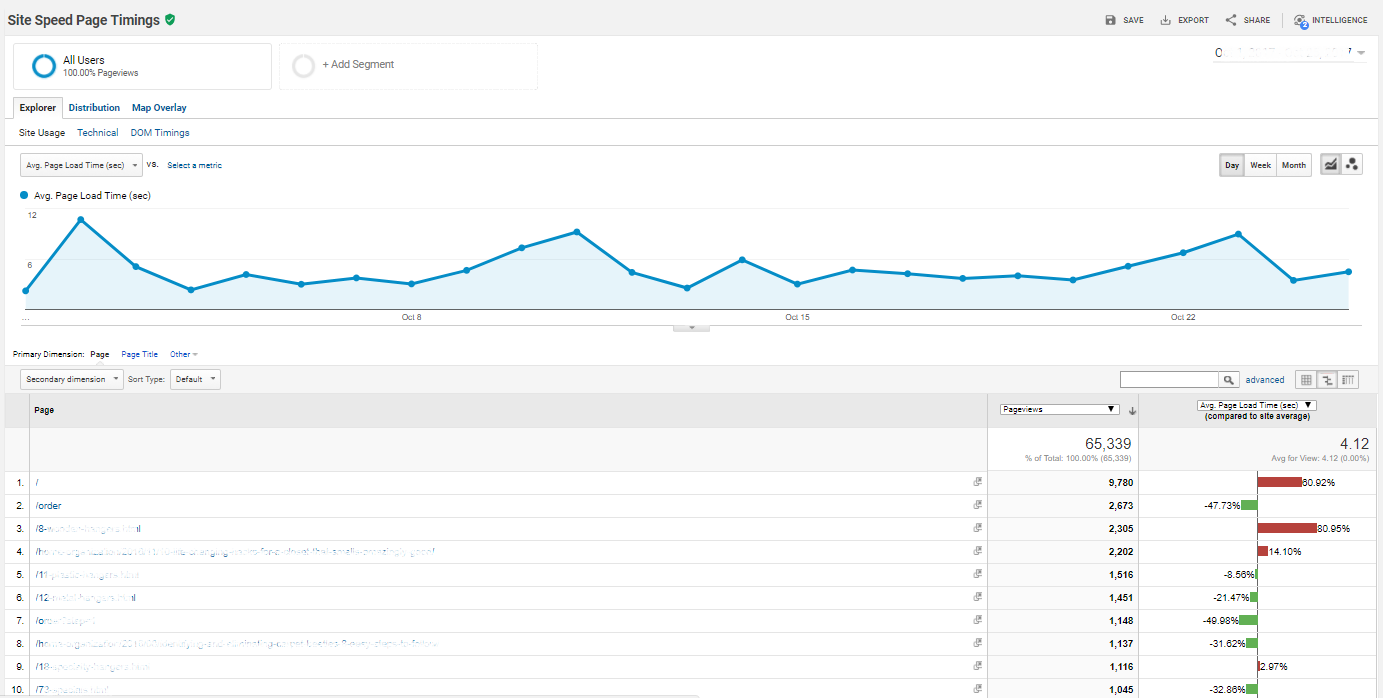Click the search magnifier above the table
The width and height of the screenshot is (1383, 698).
click(x=1229, y=379)
